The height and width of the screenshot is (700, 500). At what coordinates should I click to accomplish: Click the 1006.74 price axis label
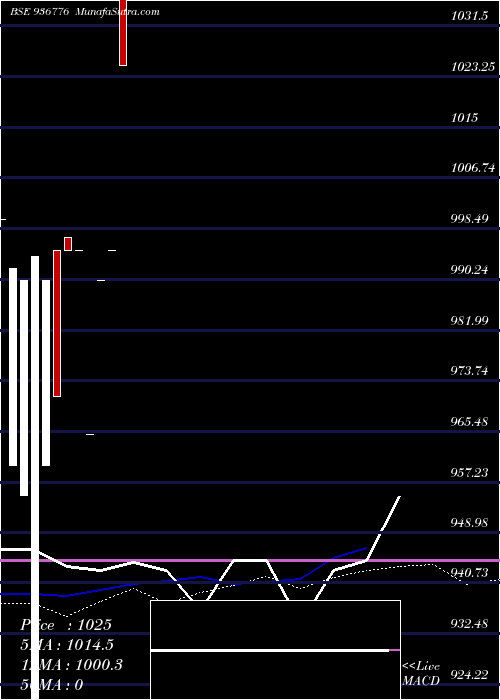click(473, 168)
